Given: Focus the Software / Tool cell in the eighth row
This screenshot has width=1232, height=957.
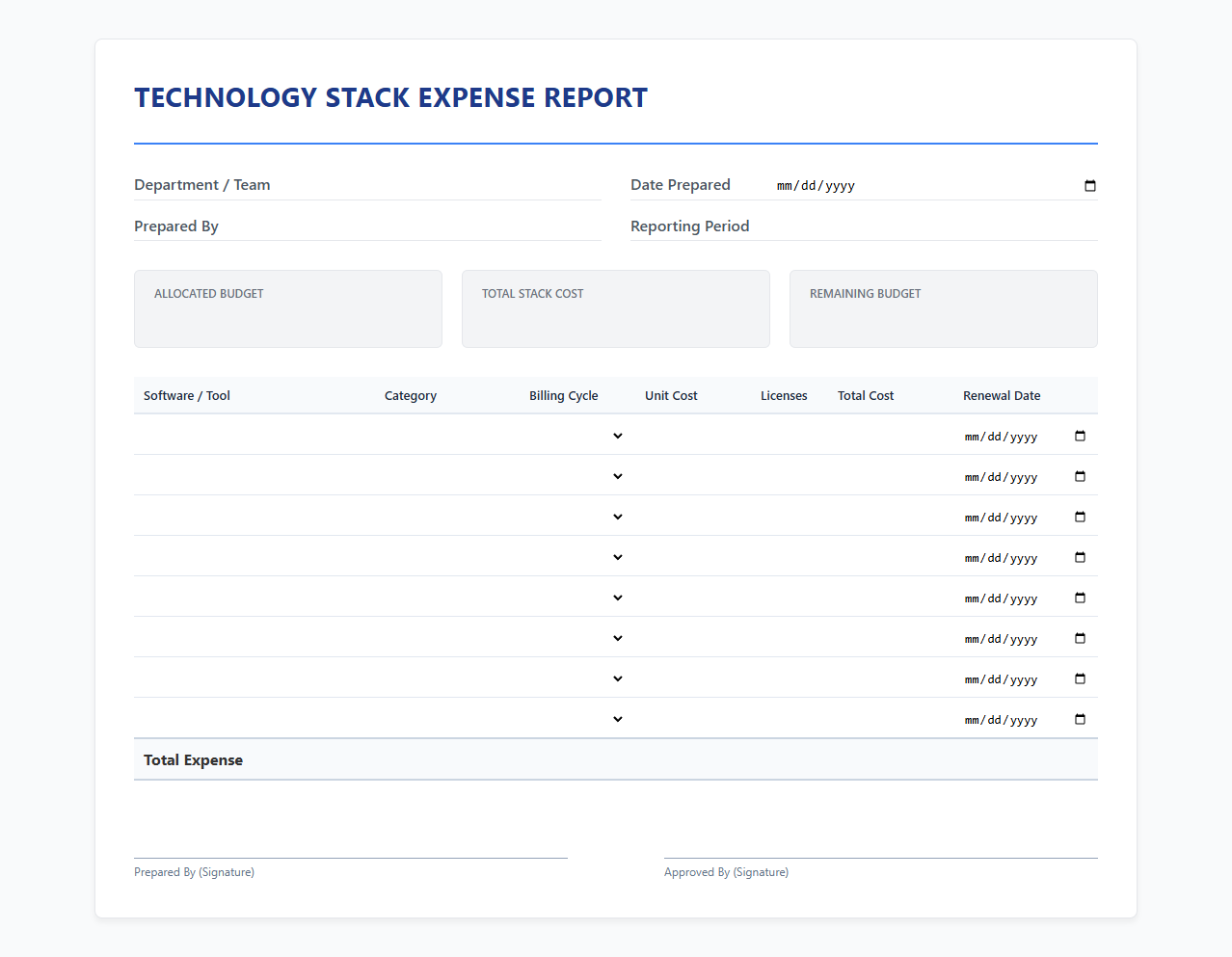Looking at the screenshot, I should (x=254, y=719).
